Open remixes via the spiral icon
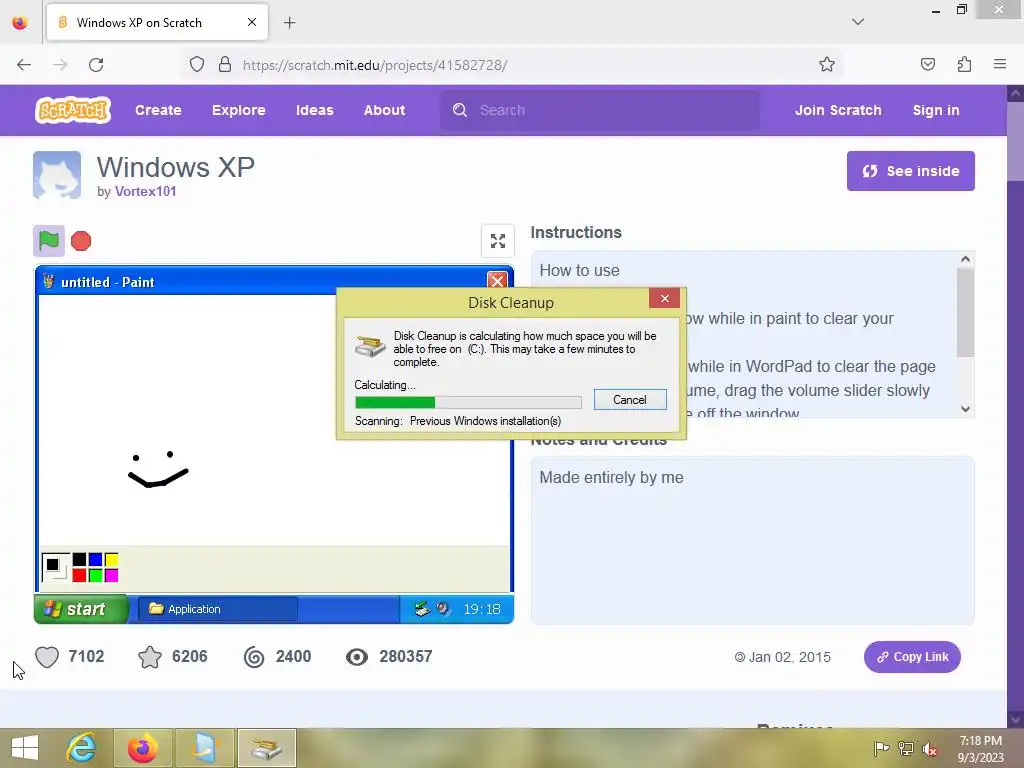Screen dimensions: 1024x768 click(x=254, y=656)
